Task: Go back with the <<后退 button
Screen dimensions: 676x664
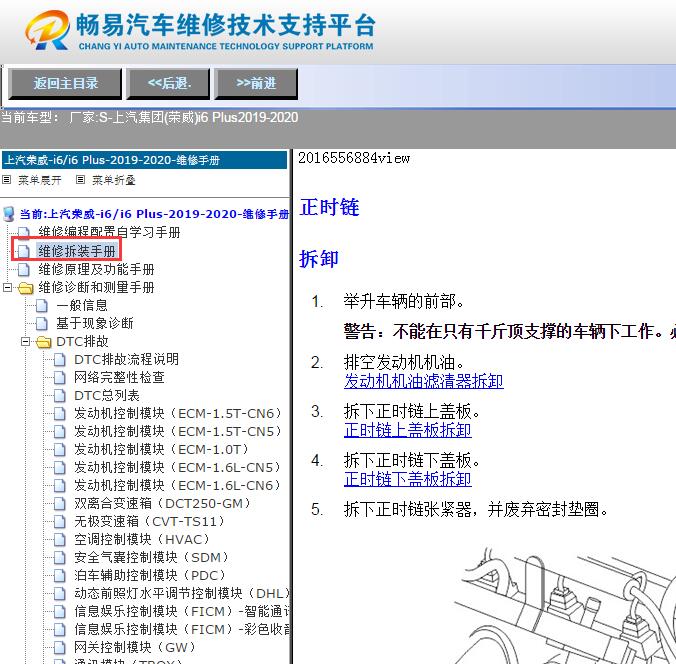Action: [x=169, y=84]
